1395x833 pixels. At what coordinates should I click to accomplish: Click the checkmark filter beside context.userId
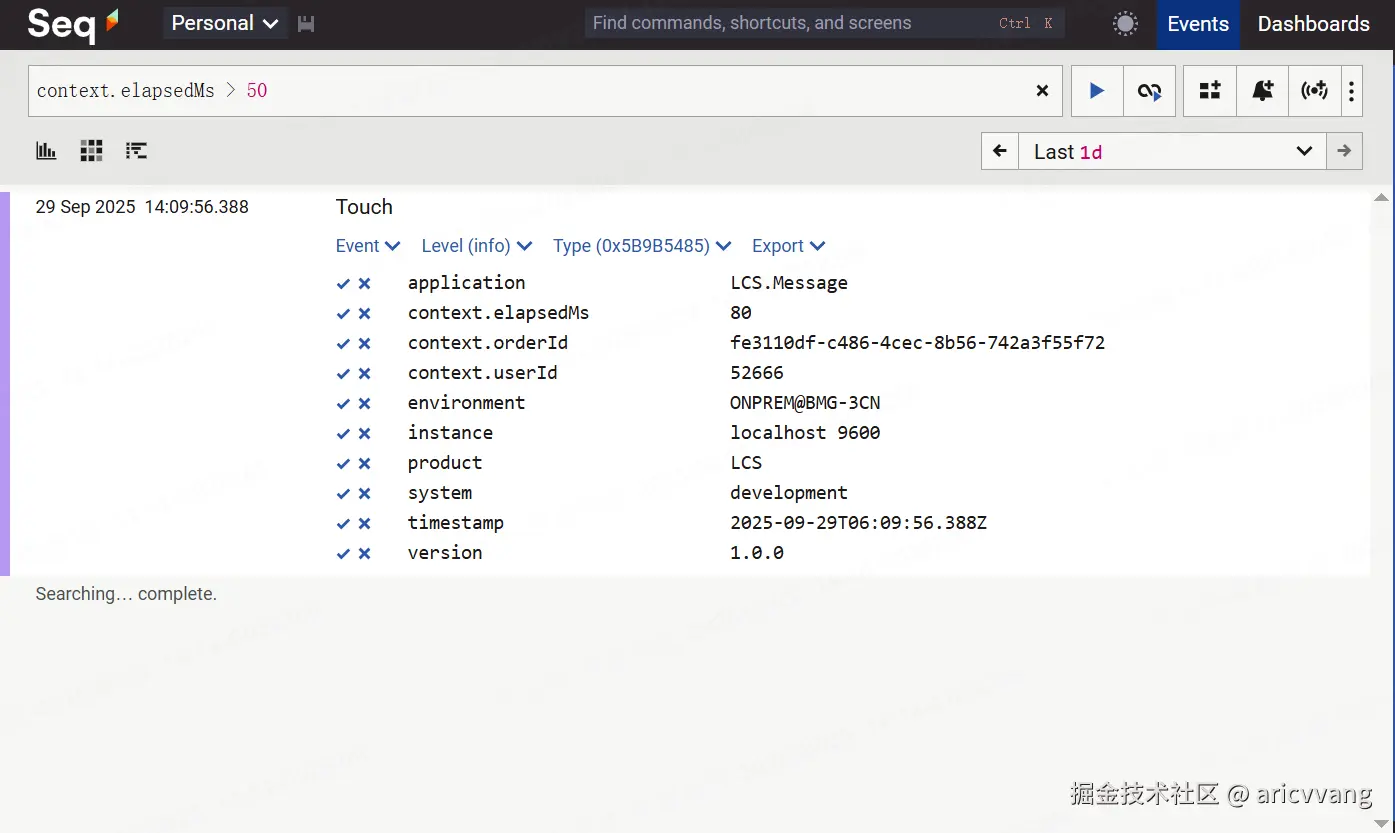343,373
